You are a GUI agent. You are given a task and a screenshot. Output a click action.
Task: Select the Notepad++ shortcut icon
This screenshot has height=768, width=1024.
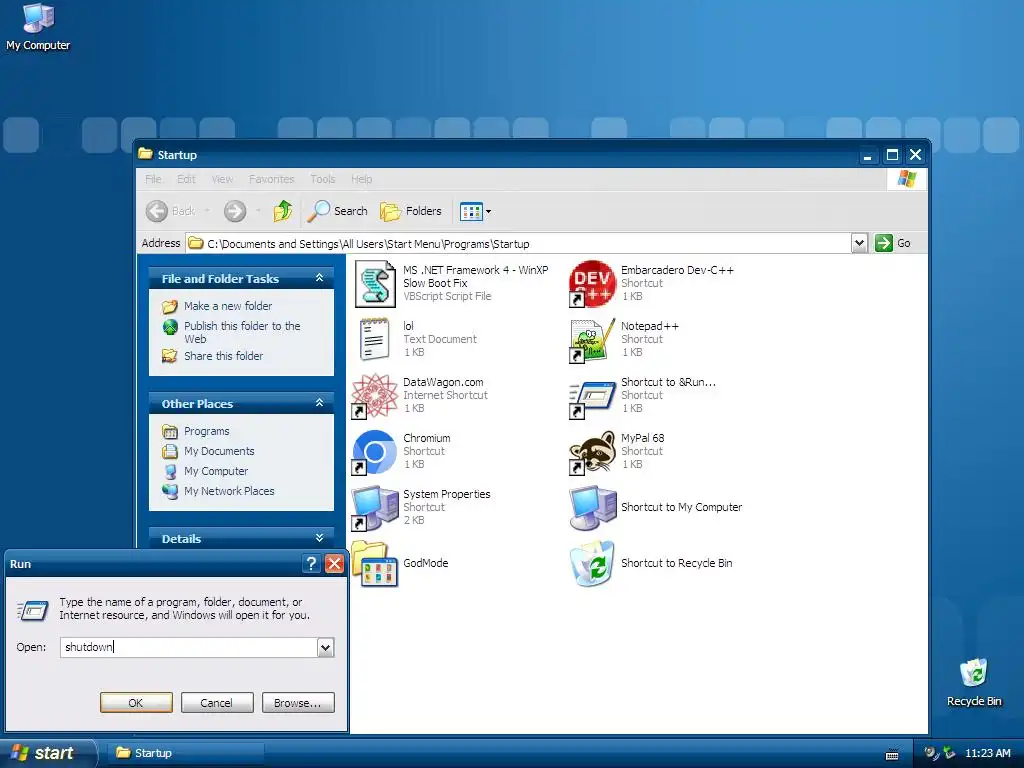(x=592, y=340)
